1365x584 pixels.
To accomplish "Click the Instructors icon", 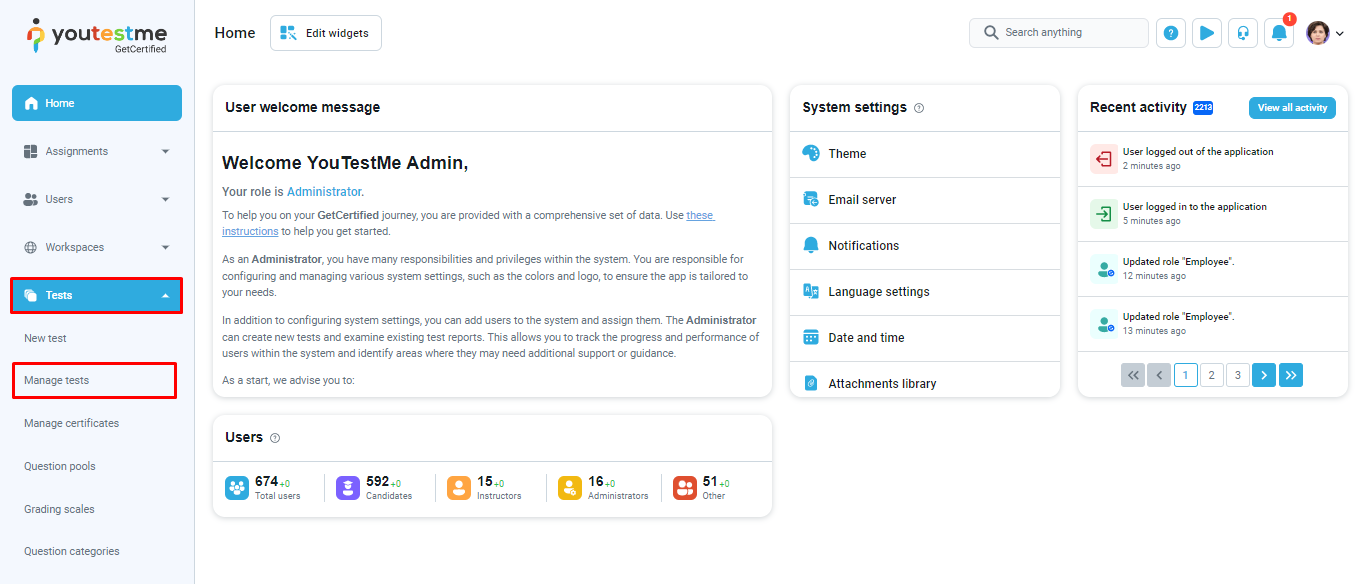I will (x=459, y=488).
